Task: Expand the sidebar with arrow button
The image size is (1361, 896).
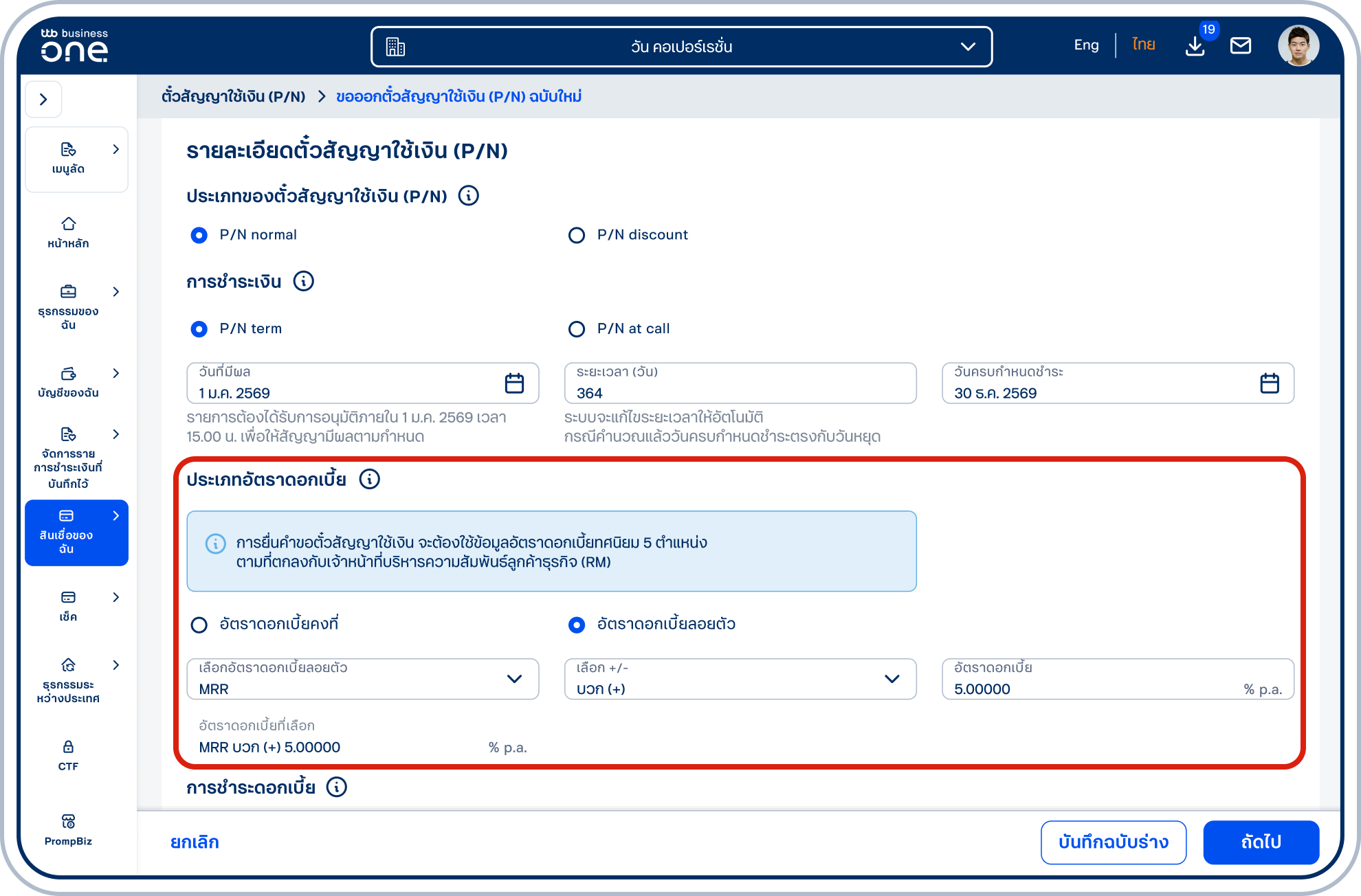Action: [44, 100]
